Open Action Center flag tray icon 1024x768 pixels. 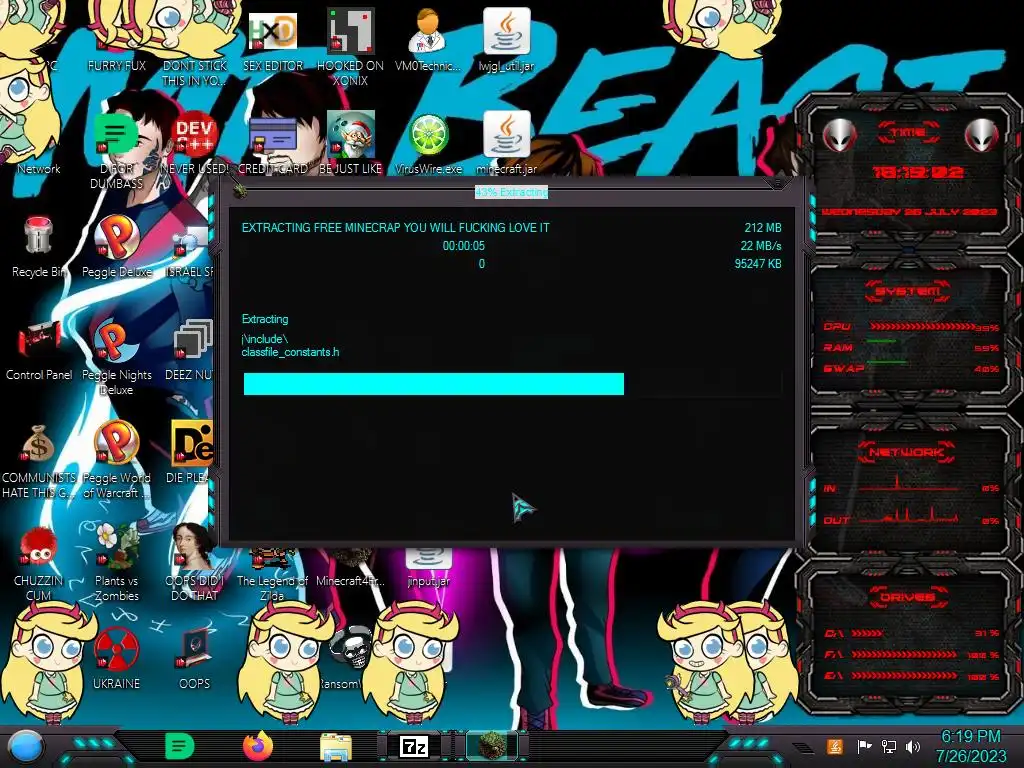[x=865, y=746]
